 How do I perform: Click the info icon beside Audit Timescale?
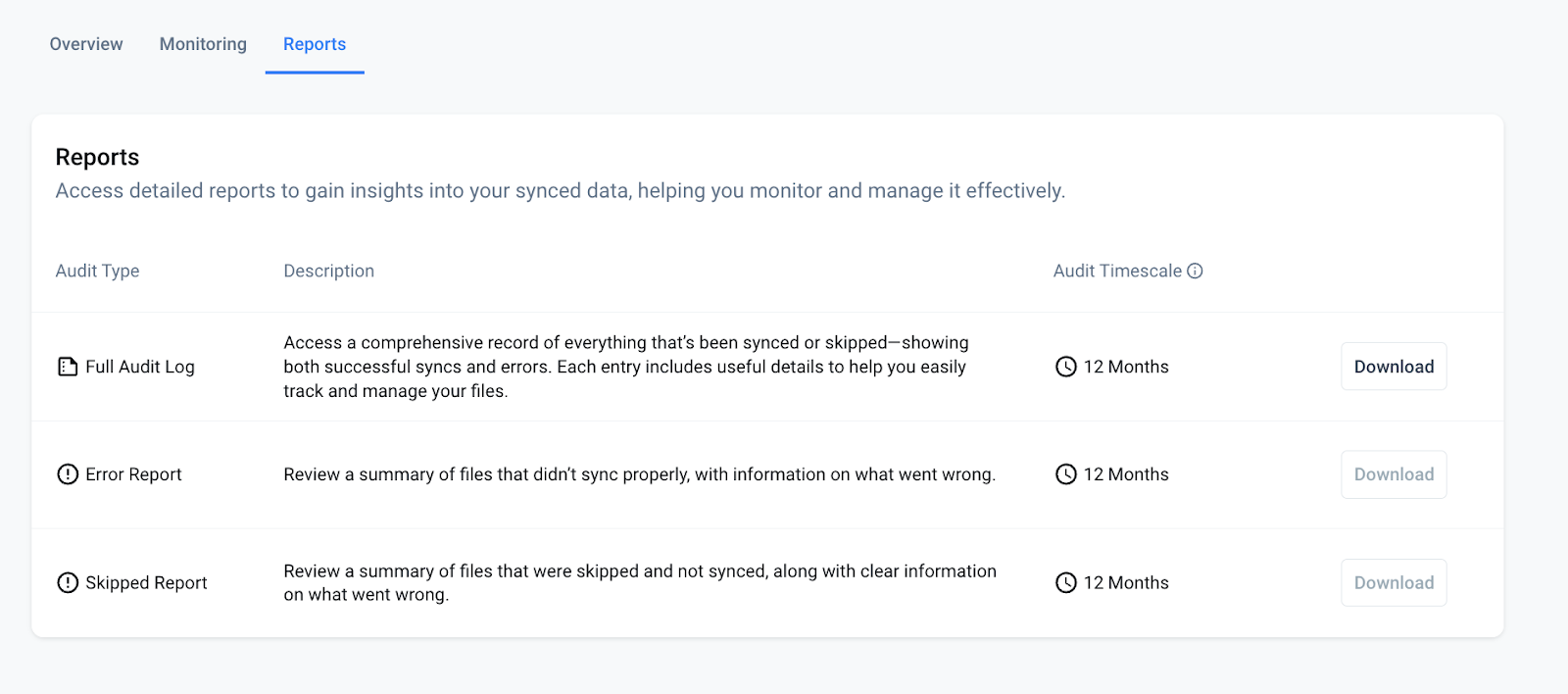[x=1195, y=271]
